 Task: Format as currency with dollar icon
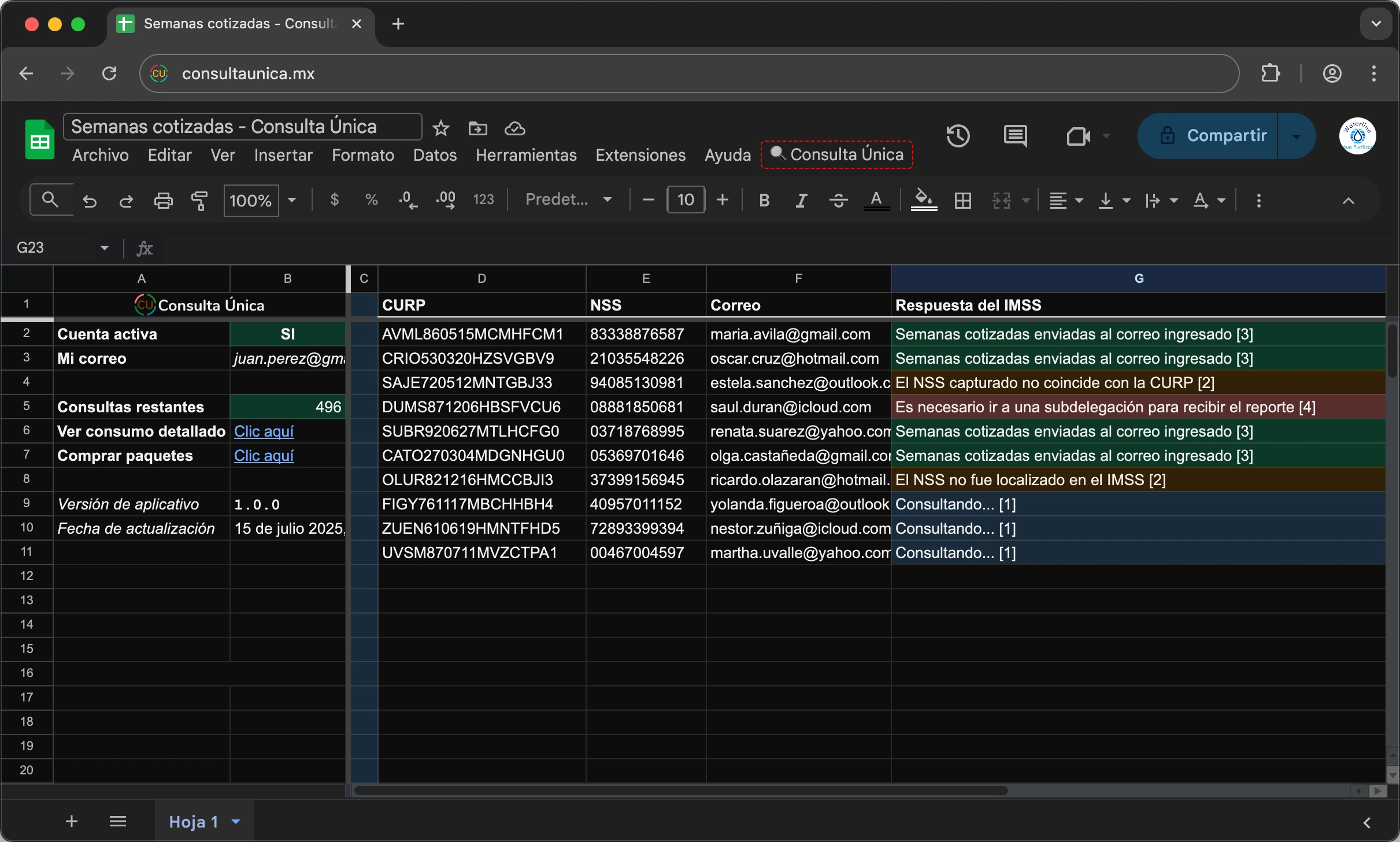click(x=334, y=200)
